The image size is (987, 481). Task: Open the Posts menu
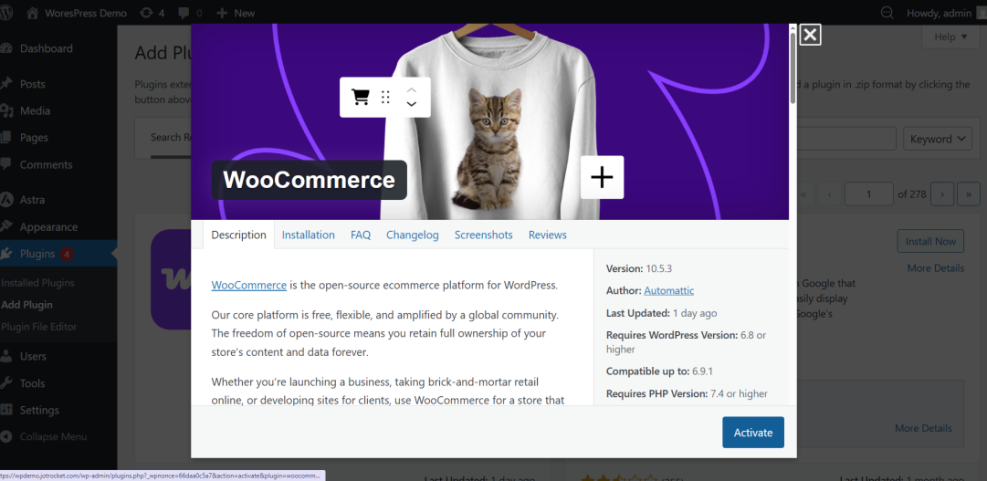[x=32, y=84]
